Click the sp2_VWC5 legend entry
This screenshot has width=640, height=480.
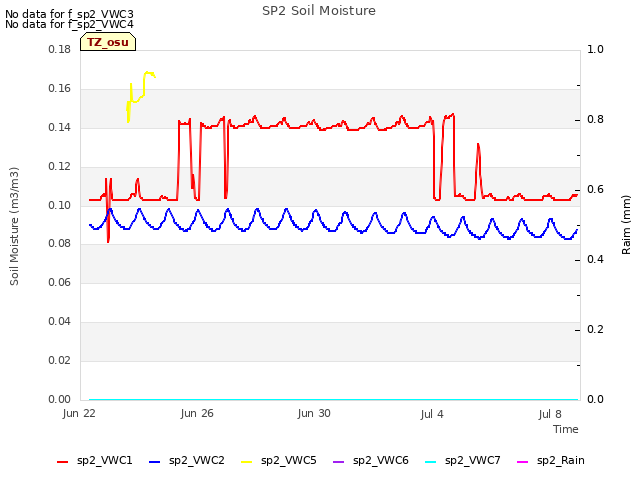[278, 460]
